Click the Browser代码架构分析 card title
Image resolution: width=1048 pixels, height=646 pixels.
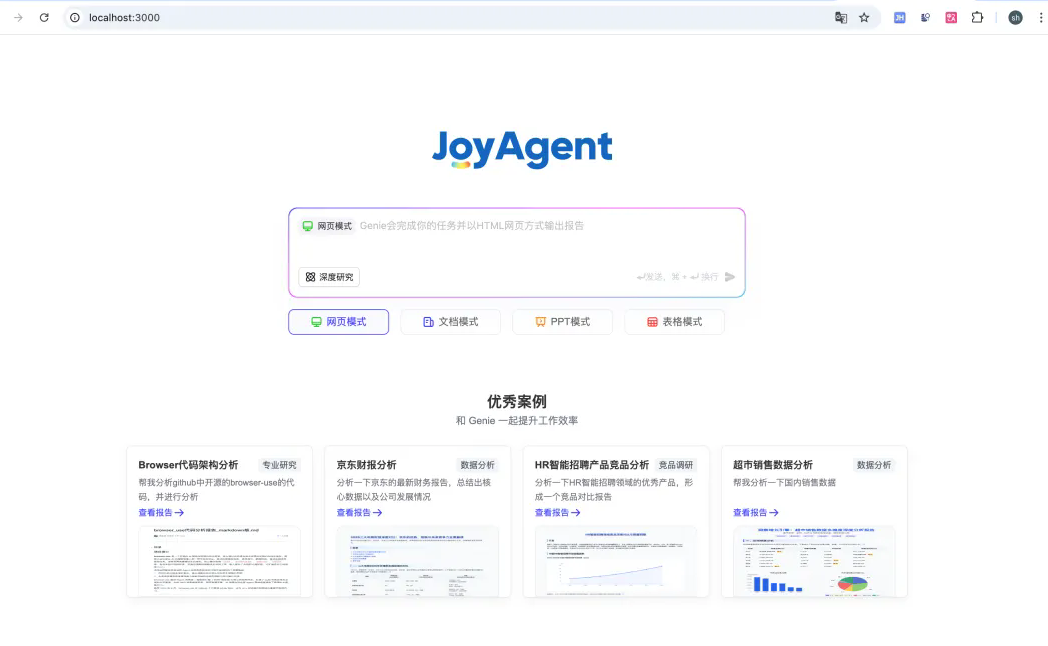tap(188, 465)
